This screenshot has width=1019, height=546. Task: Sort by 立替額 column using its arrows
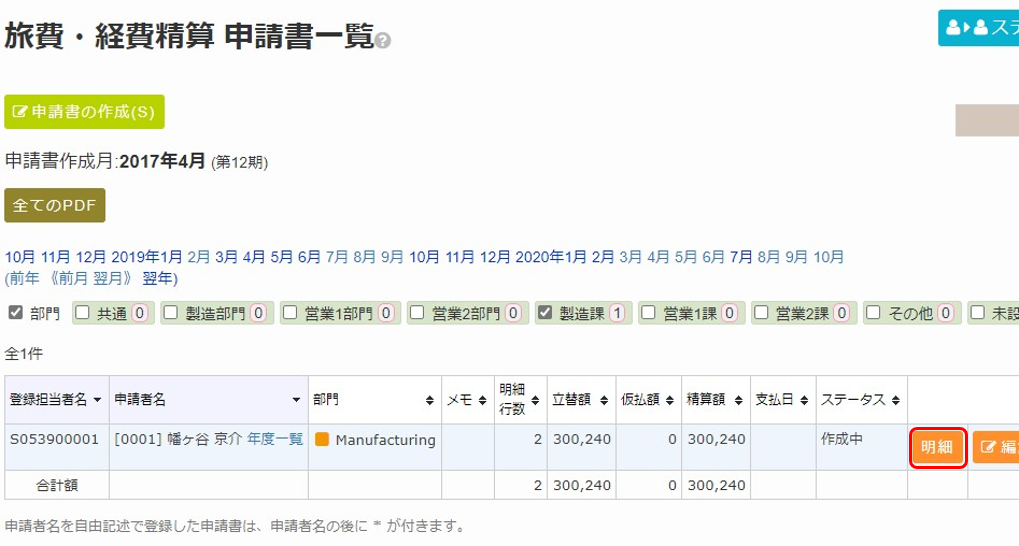point(604,400)
